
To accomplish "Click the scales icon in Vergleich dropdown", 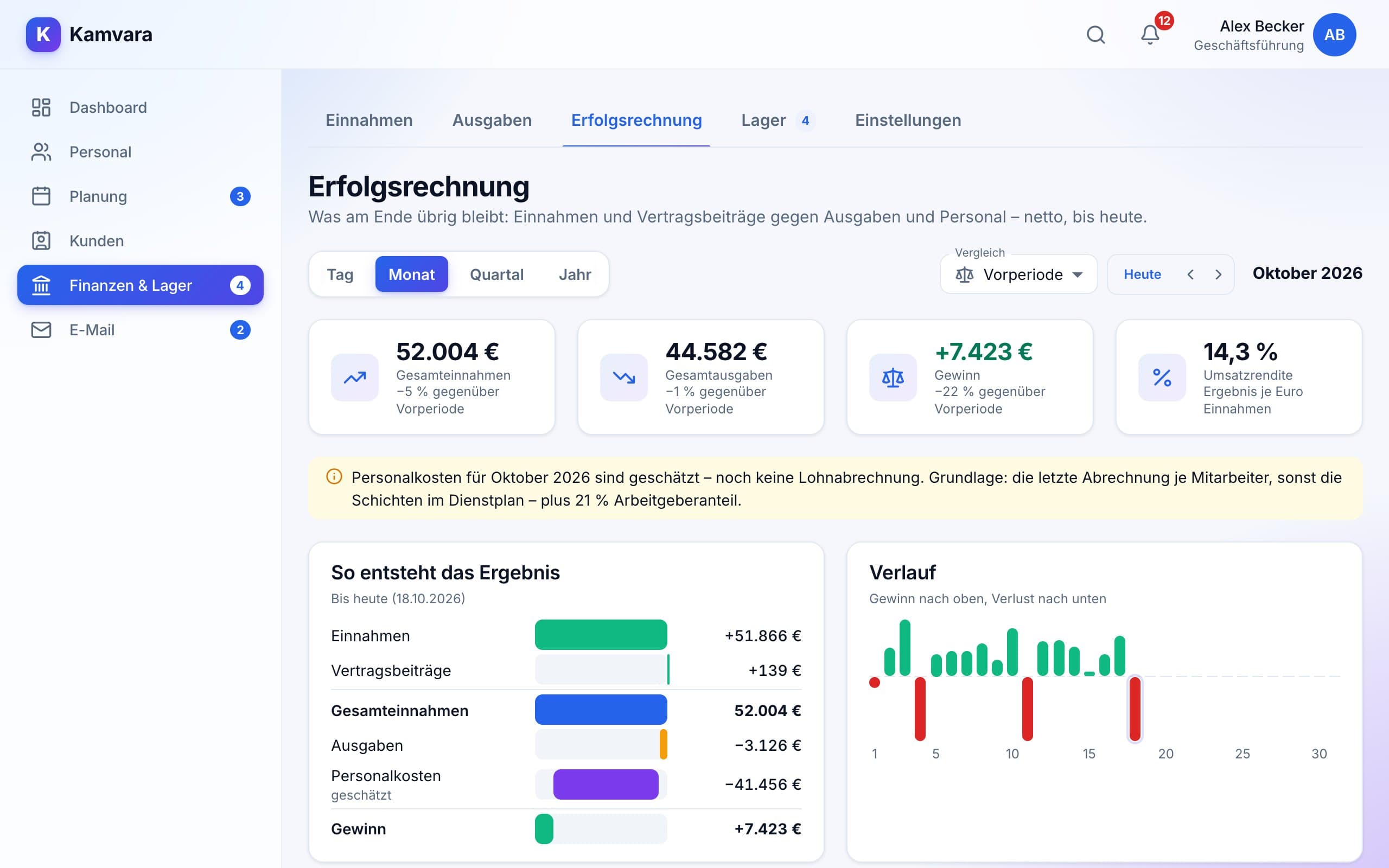I will [x=964, y=275].
